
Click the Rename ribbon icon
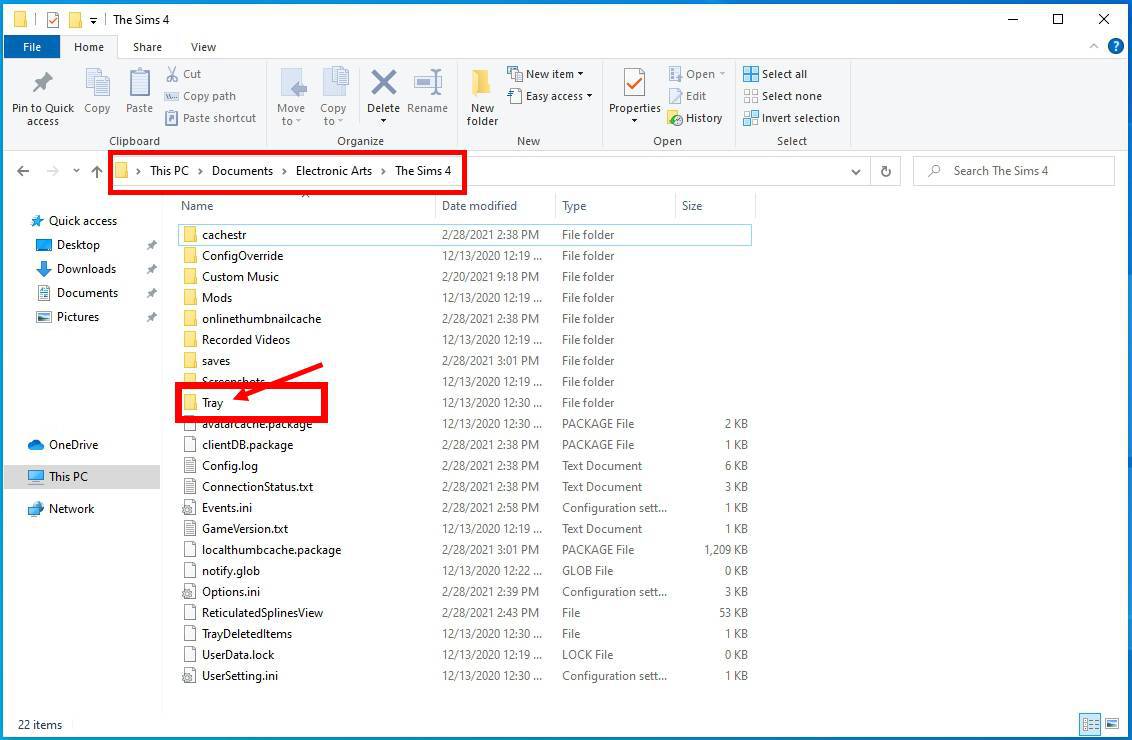427,82
